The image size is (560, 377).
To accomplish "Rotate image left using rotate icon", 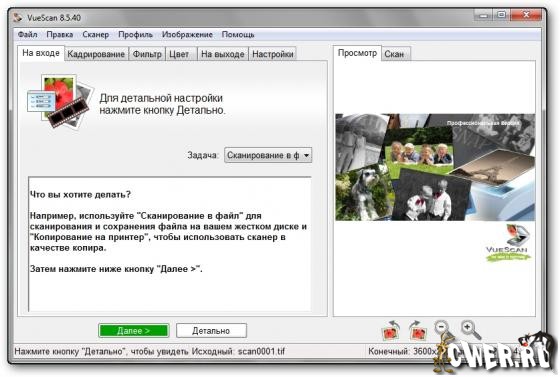I will 391,330.
